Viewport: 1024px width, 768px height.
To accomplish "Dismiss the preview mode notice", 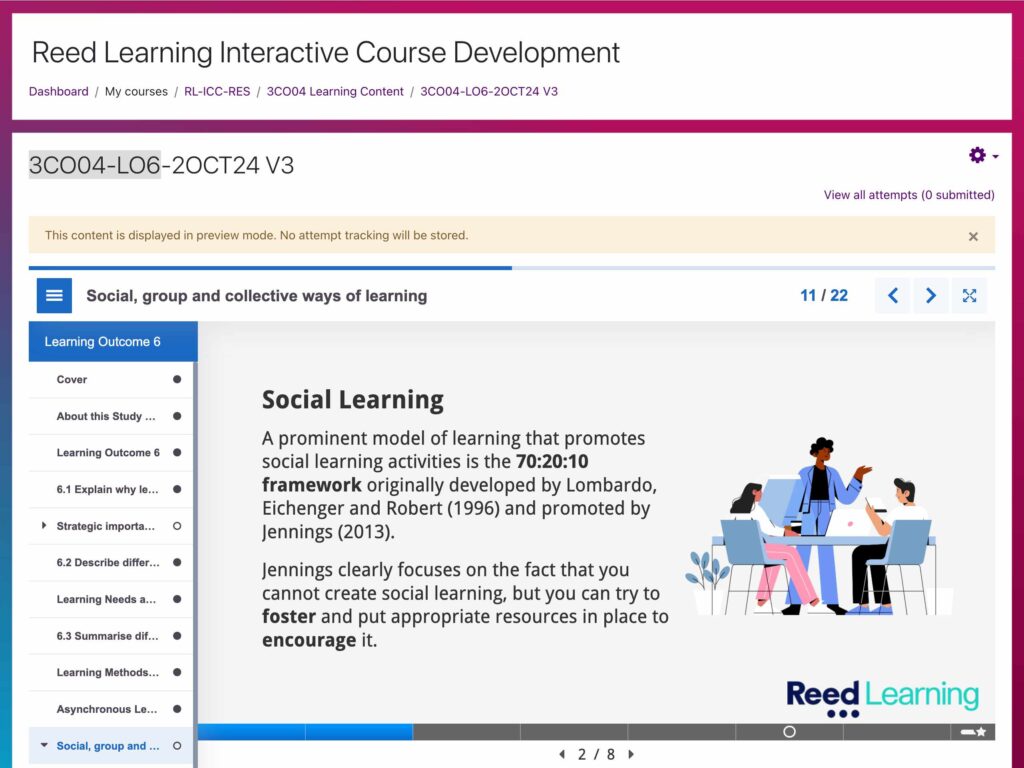I will pos(973,237).
